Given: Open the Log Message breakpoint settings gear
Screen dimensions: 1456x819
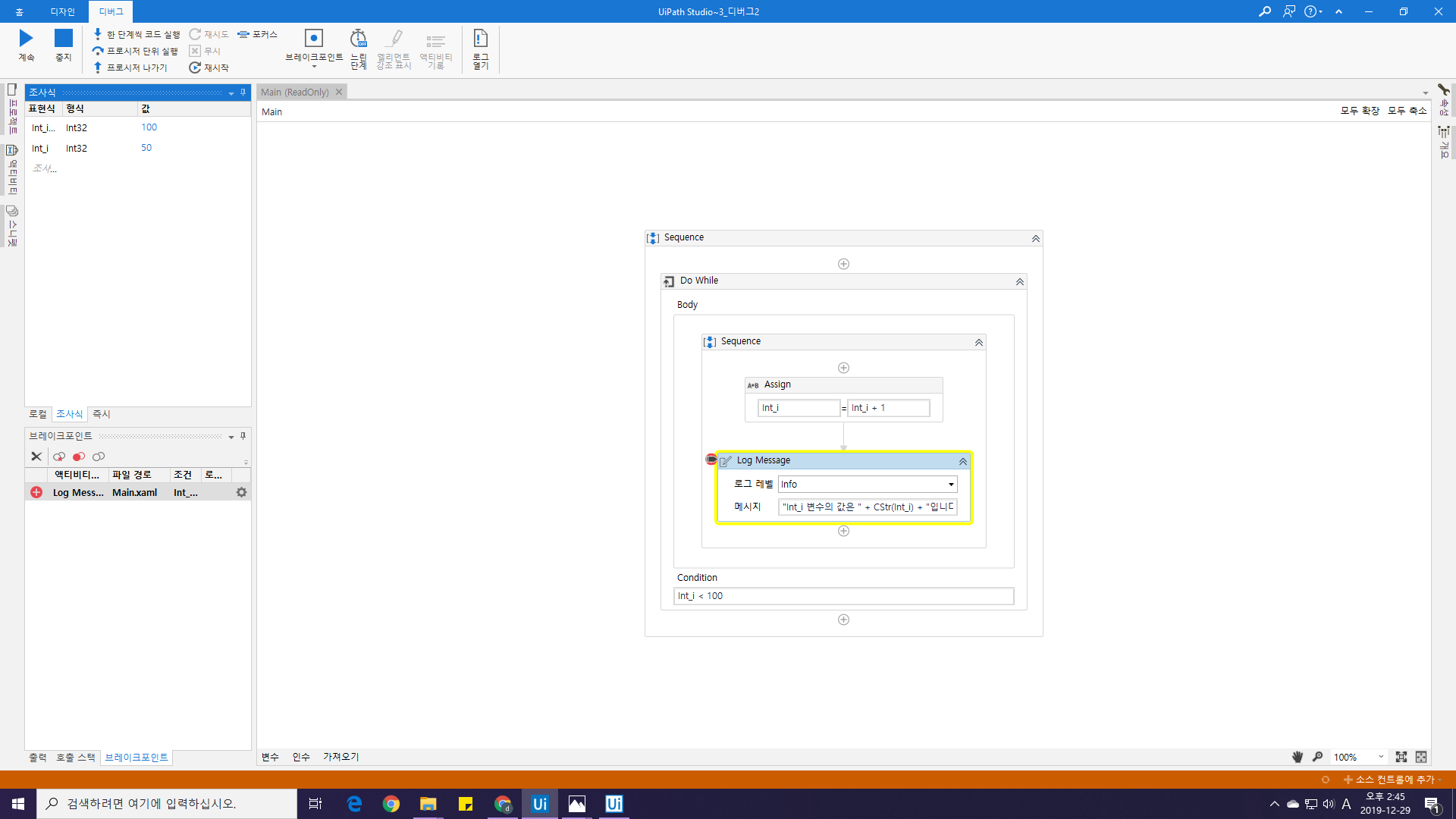Looking at the screenshot, I should (x=241, y=492).
